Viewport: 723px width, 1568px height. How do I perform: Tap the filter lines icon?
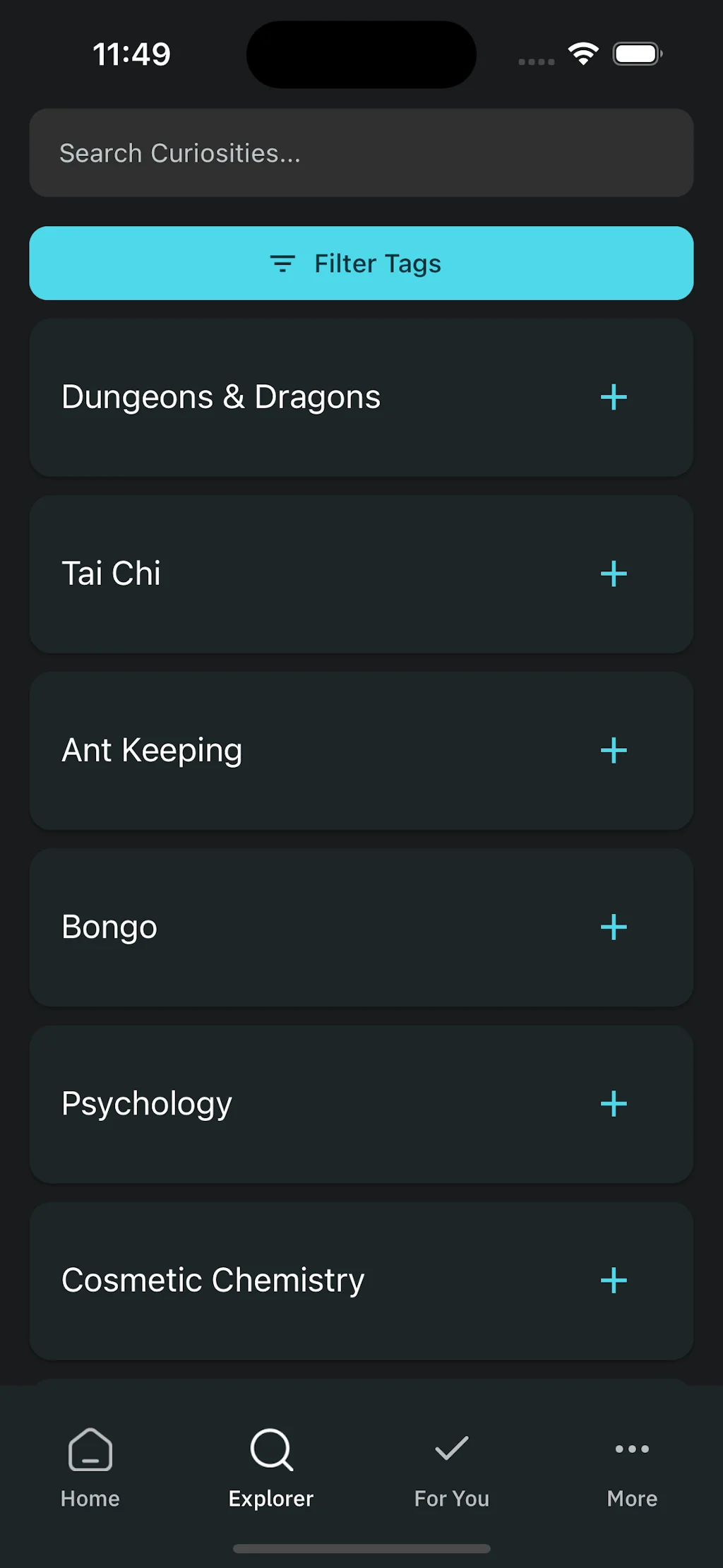[x=282, y=263]
